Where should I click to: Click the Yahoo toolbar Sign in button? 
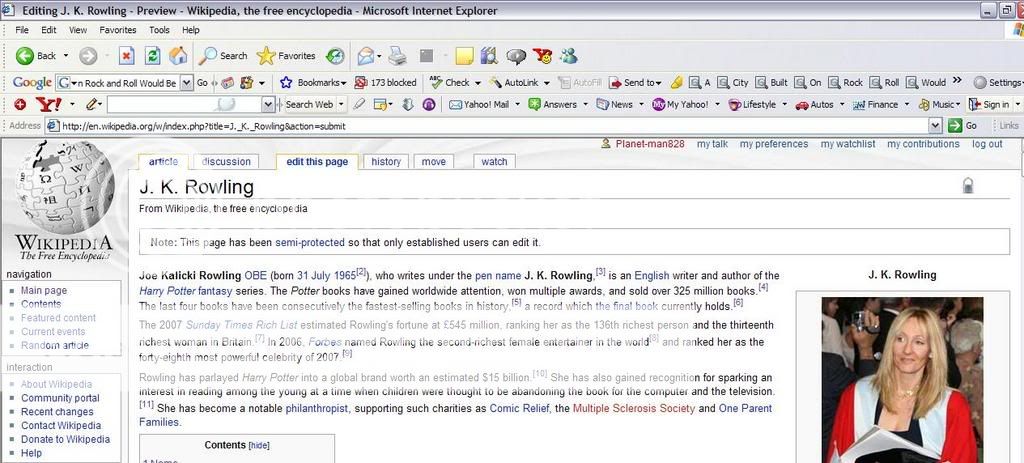click(x=990, y=104)
